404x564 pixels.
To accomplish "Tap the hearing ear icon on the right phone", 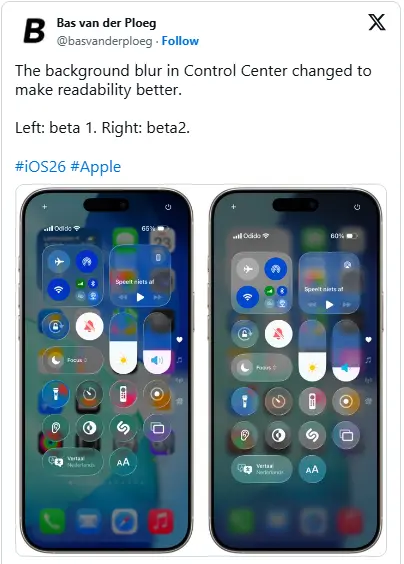I will click(244, 435).
